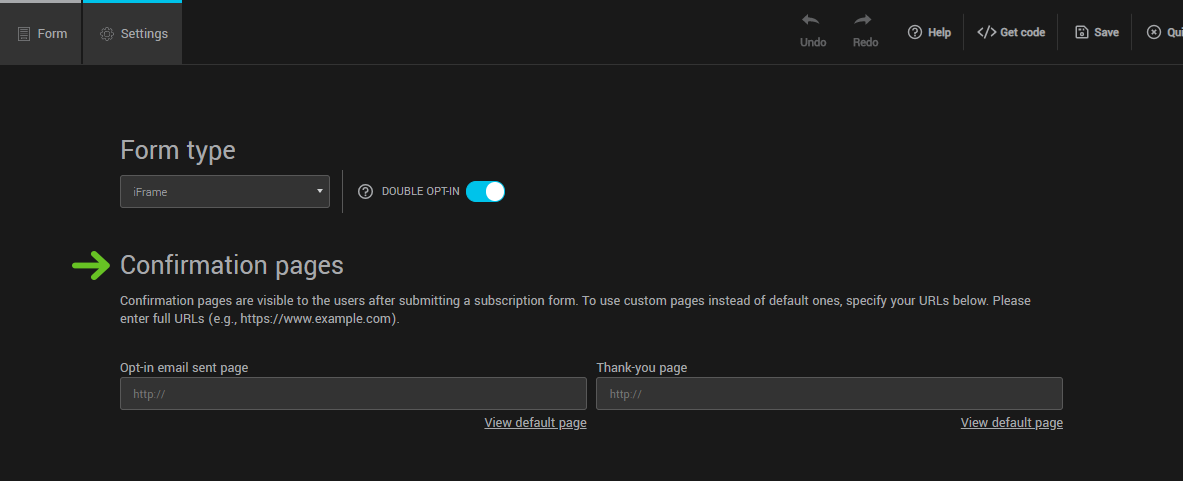Click the DOUBLE OPT-IN label text
Viewport: 1183px width, 481px height.
coord(420,191)
